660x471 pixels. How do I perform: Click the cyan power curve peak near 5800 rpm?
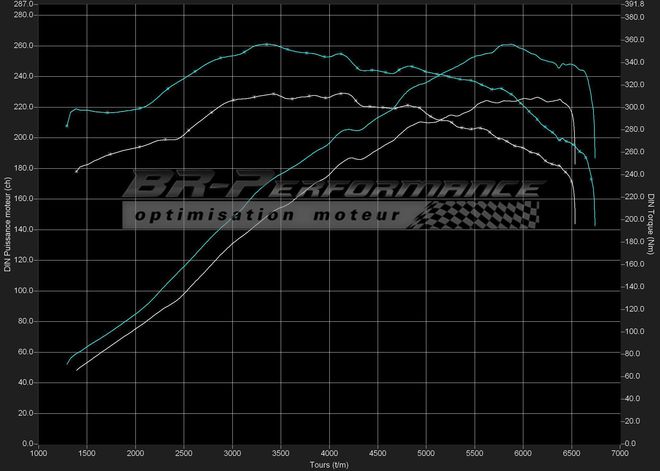(508, 44)
